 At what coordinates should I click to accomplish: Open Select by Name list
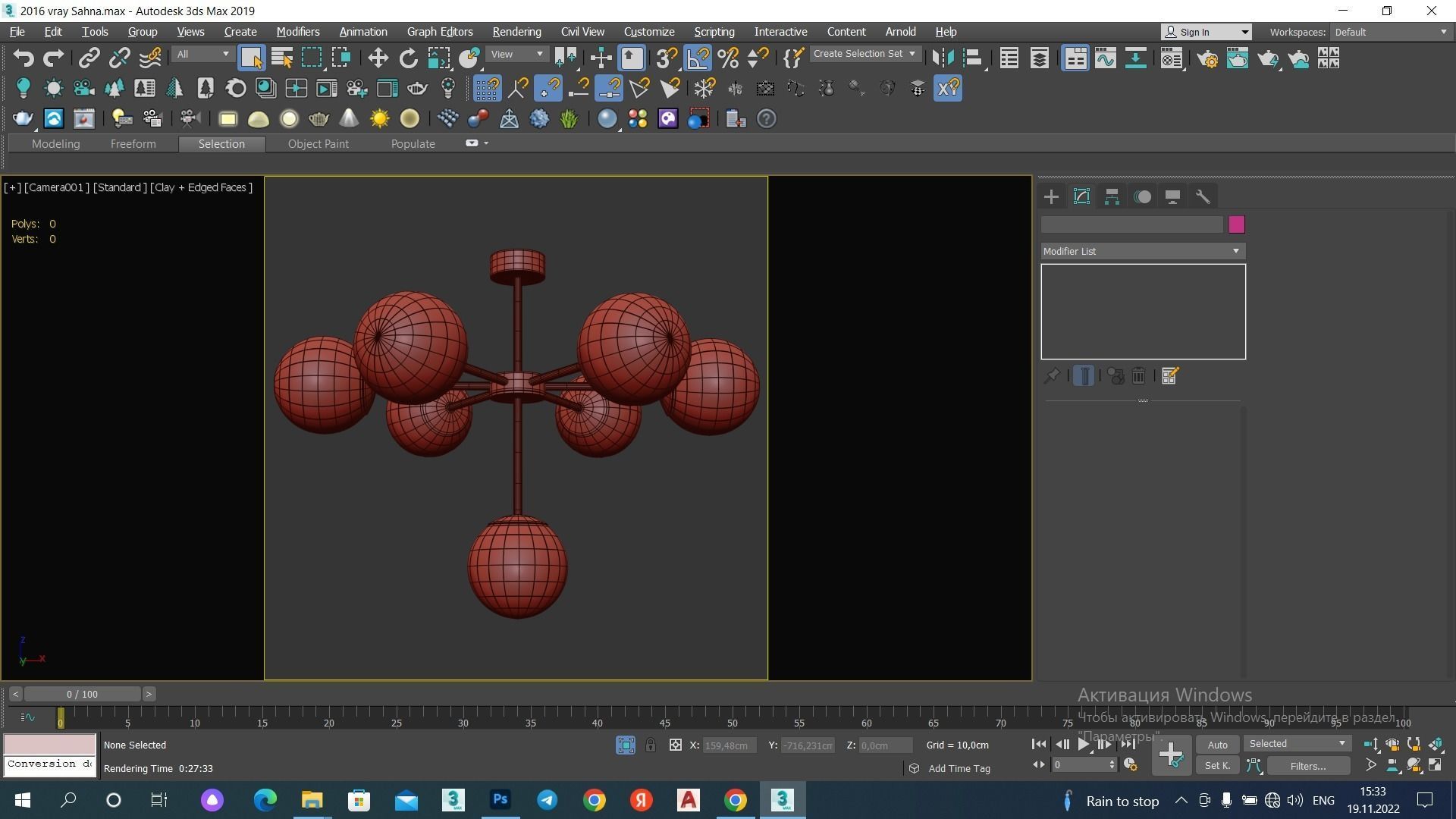coord(281,58)
